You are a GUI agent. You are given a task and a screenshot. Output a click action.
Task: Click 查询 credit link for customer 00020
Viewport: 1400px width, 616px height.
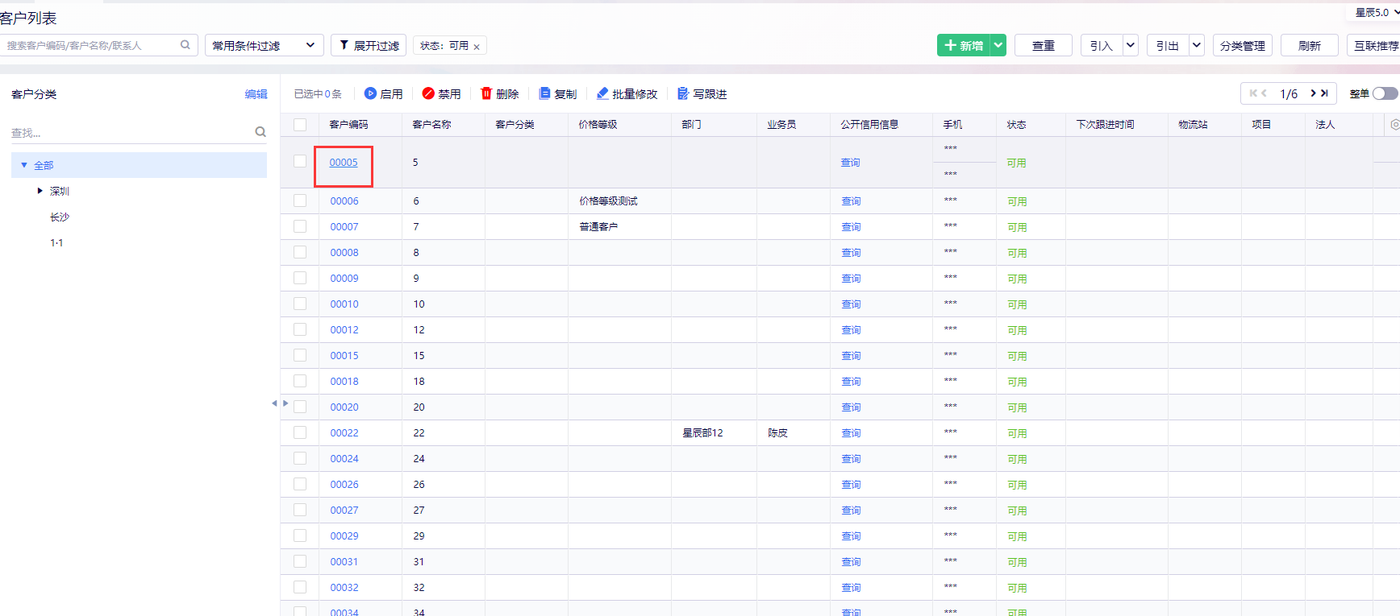[x=850, y=407]
